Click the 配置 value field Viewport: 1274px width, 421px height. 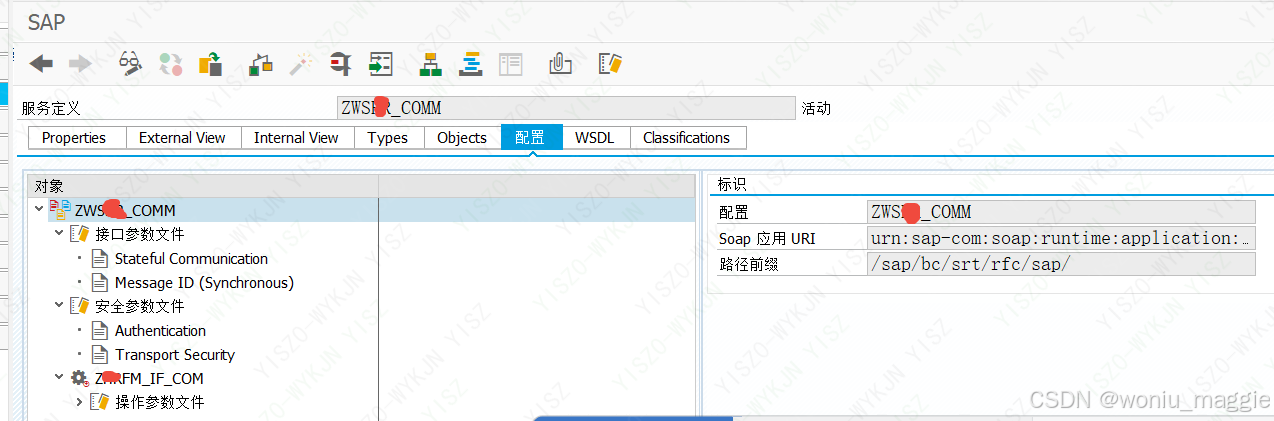pos(1060,212)
